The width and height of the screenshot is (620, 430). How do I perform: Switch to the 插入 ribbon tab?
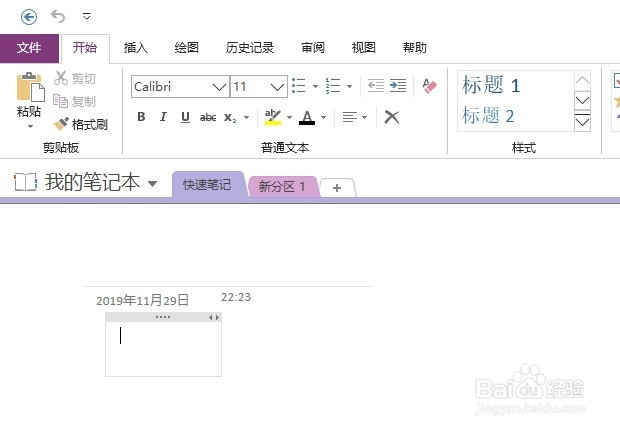(x=136, y=48)
